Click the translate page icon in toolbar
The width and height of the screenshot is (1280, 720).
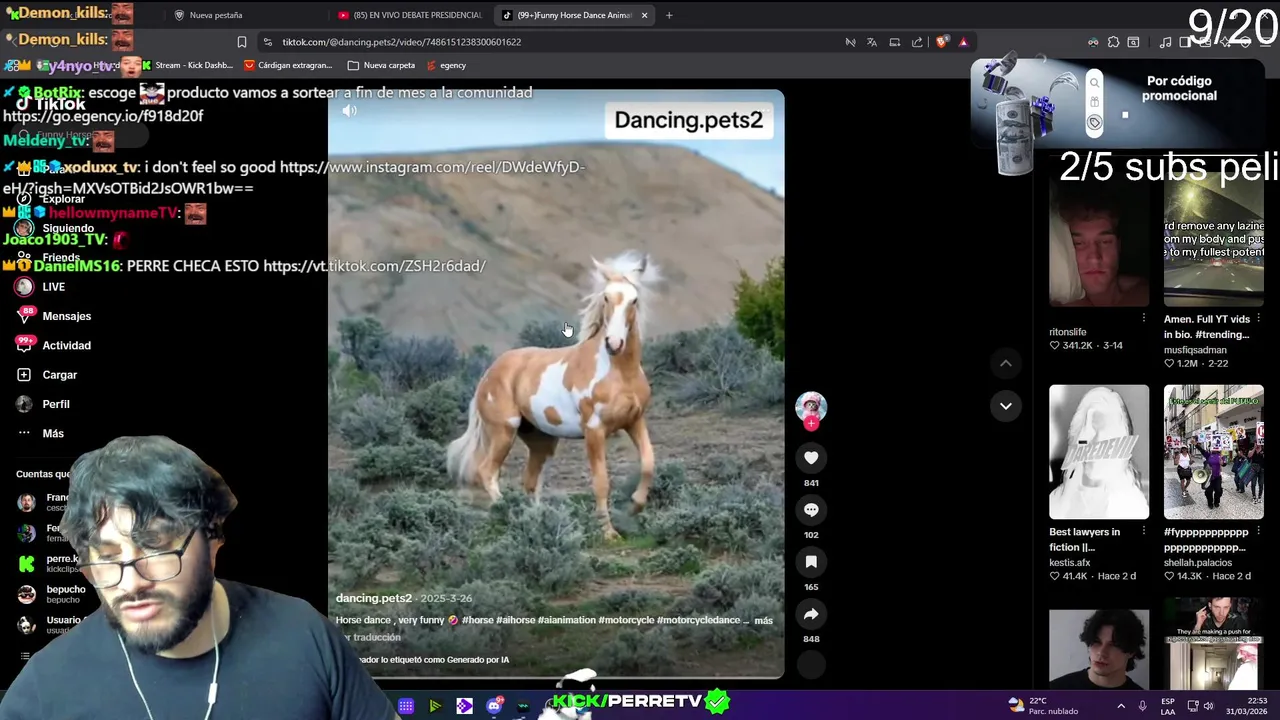point(872,42)
